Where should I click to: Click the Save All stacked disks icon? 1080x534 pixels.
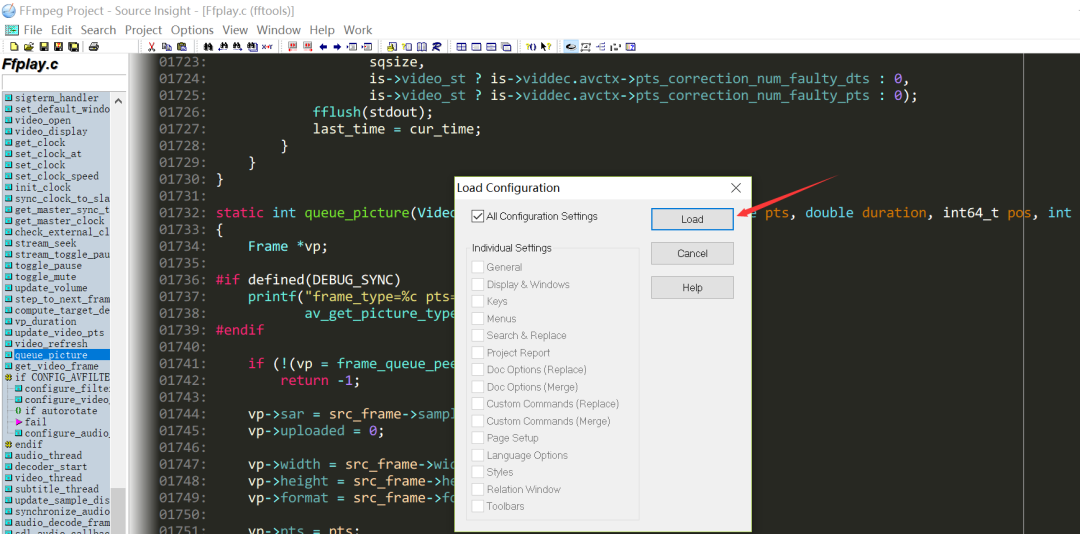73,47
